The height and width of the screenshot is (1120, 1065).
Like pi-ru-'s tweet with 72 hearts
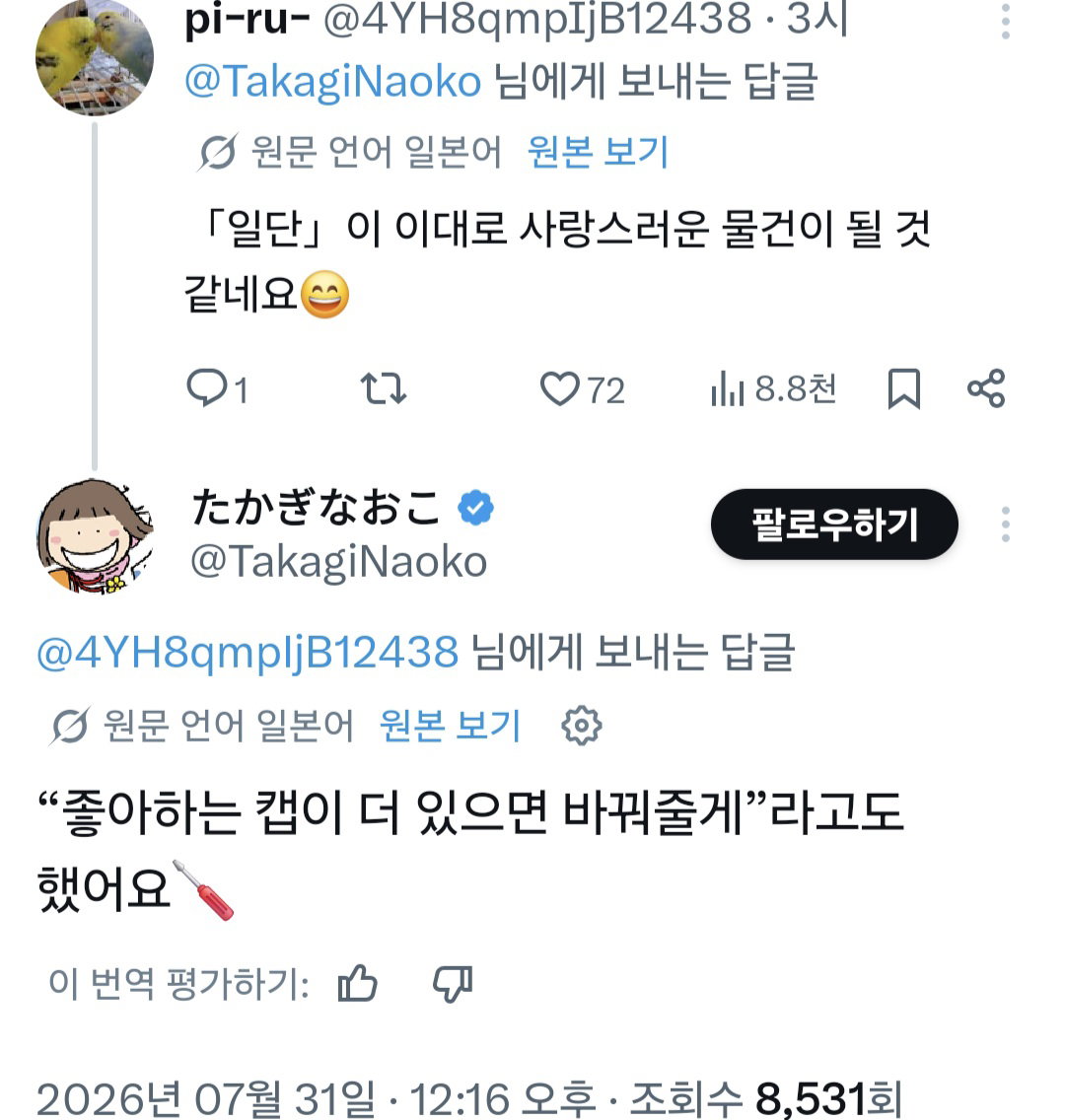tap(559, 389)
